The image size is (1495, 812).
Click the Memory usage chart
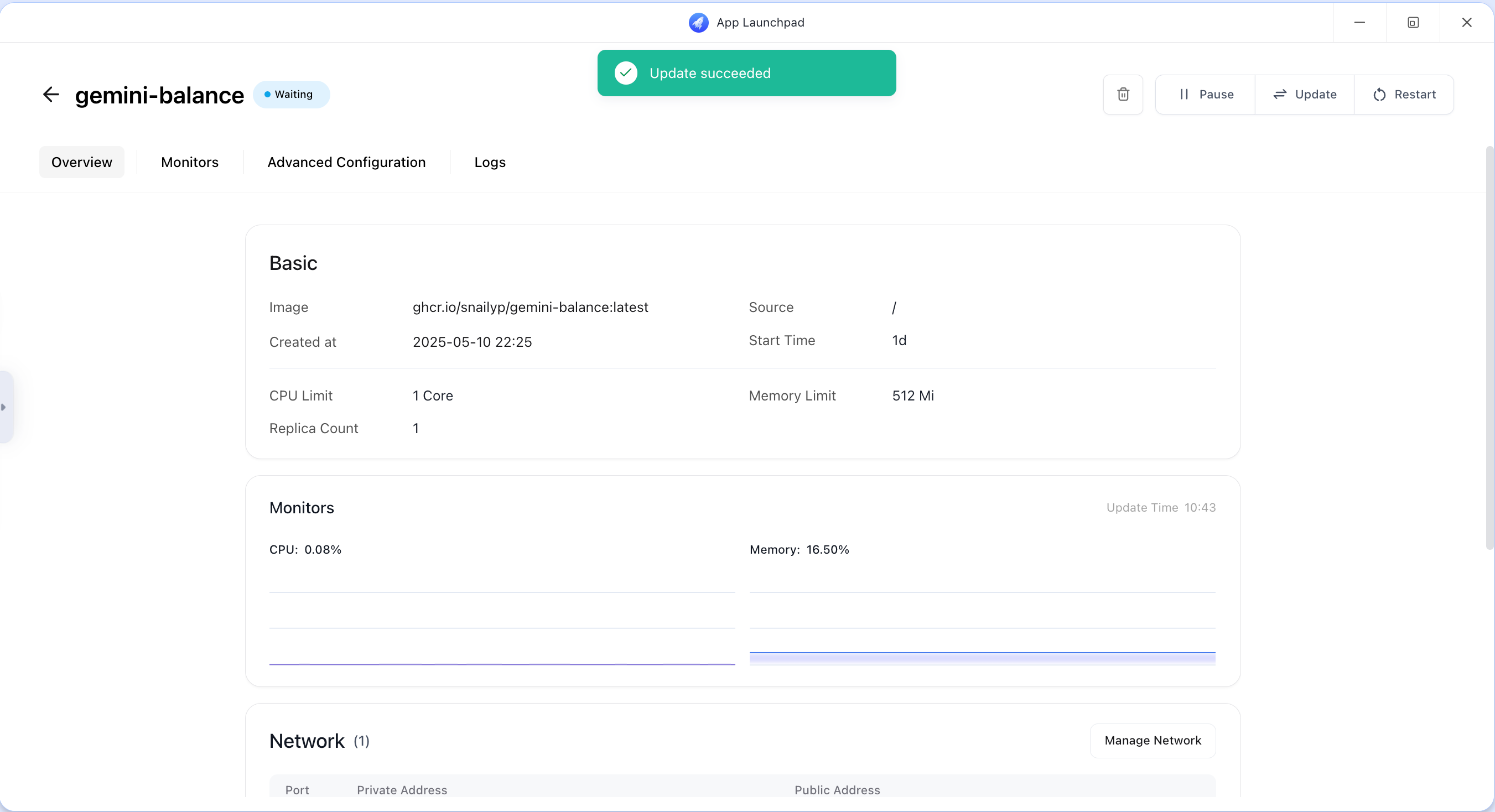point(982,626)
